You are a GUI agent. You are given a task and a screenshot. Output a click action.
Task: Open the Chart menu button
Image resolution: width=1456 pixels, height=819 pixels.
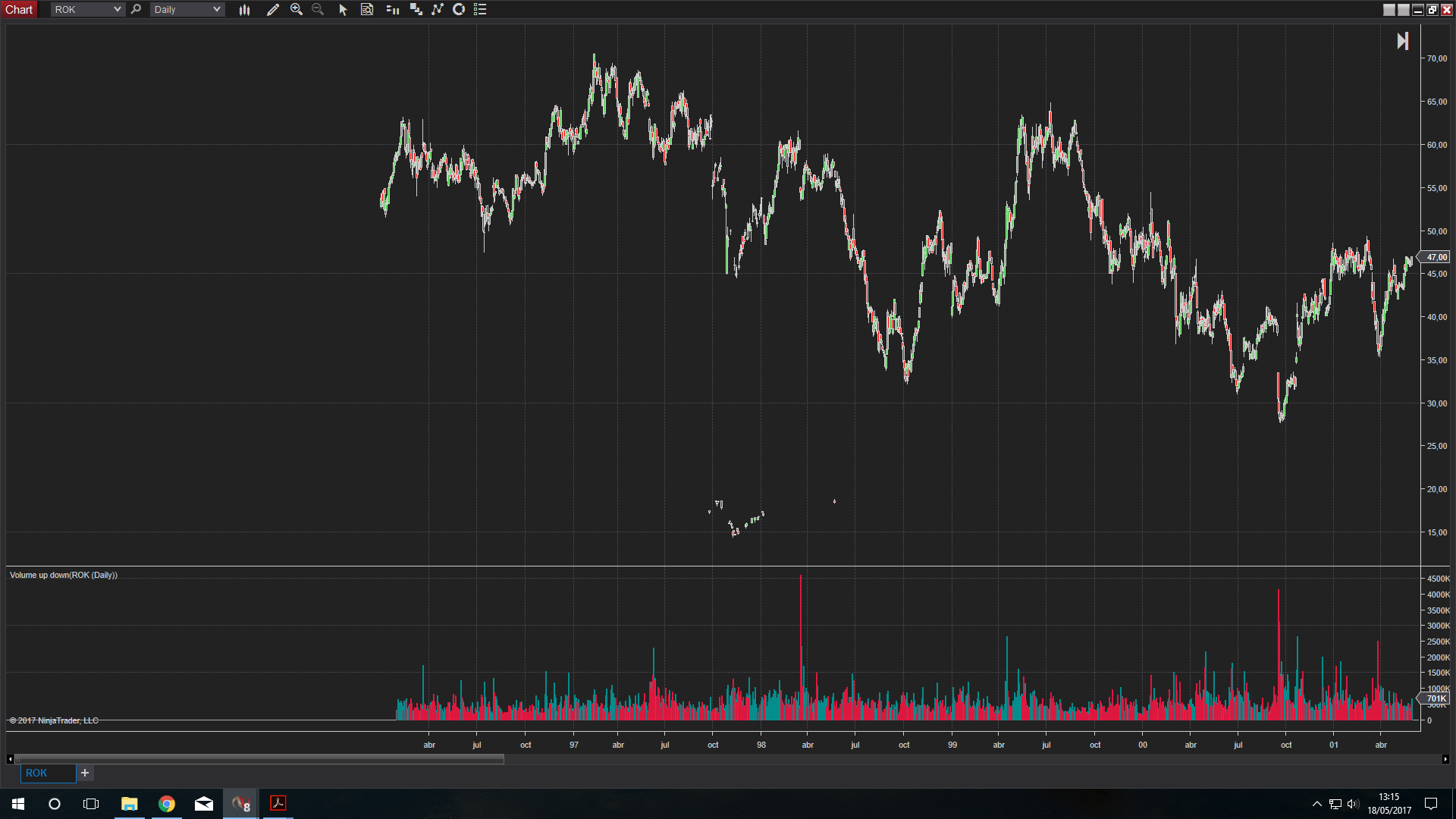coord(19,10)
